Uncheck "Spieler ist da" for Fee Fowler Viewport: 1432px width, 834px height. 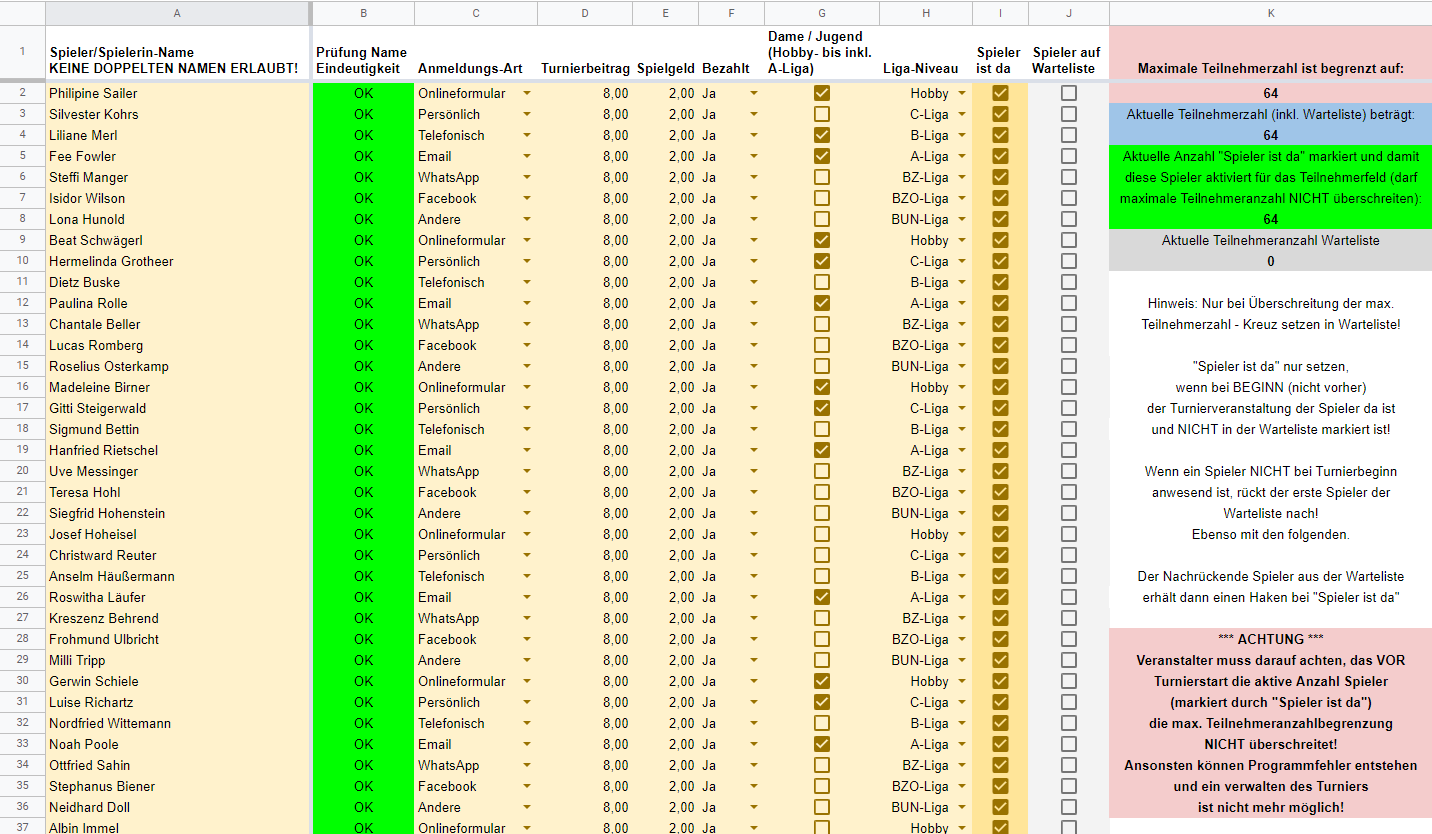(x=1000, y=156)
